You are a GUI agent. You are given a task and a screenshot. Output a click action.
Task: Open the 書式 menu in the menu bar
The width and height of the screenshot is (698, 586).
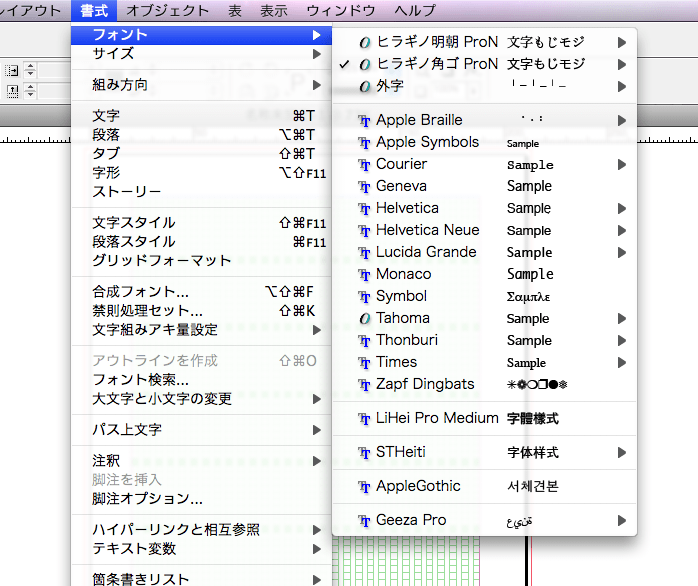[x=94, y=10]
